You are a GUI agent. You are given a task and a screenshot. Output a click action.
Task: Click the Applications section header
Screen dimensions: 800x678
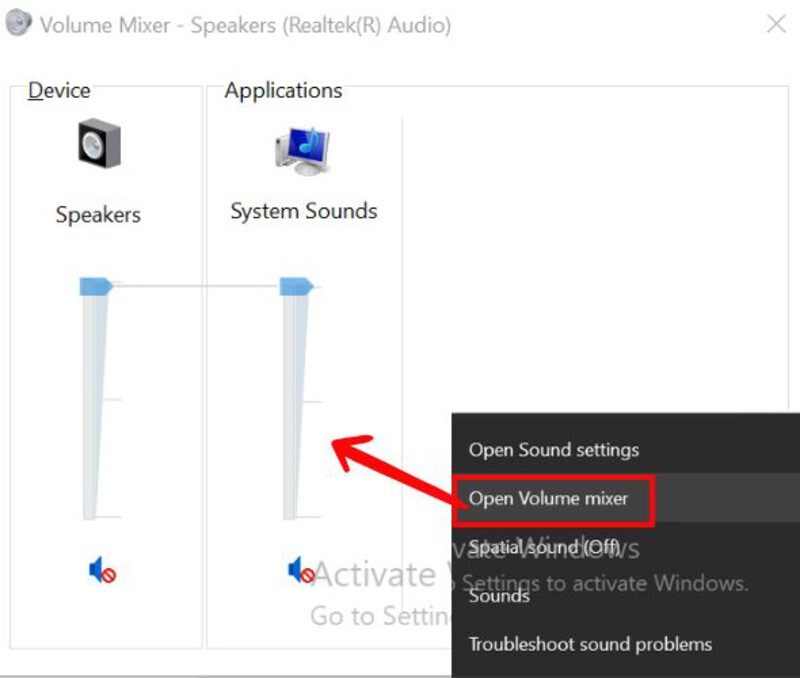[x=283, y=90]
